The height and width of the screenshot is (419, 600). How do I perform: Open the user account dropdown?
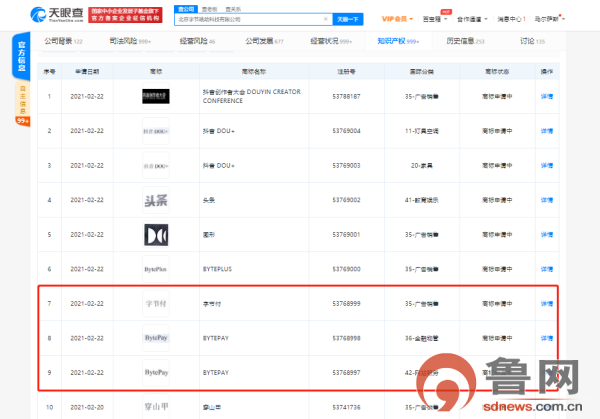[x=549, y=19]
